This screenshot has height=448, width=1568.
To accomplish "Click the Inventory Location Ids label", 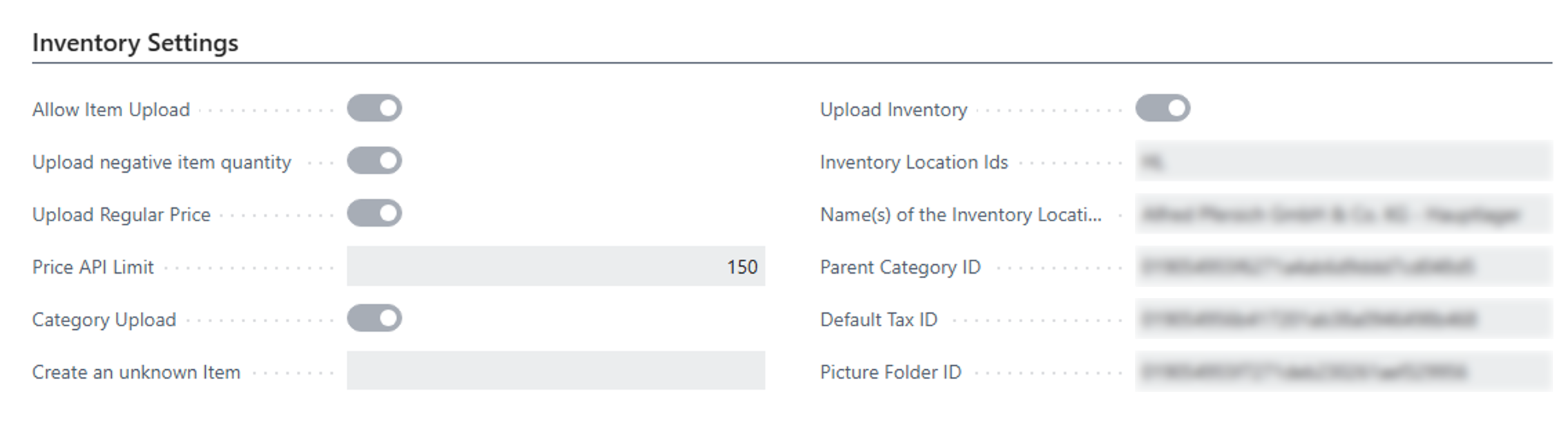I will tap(914, 162).
